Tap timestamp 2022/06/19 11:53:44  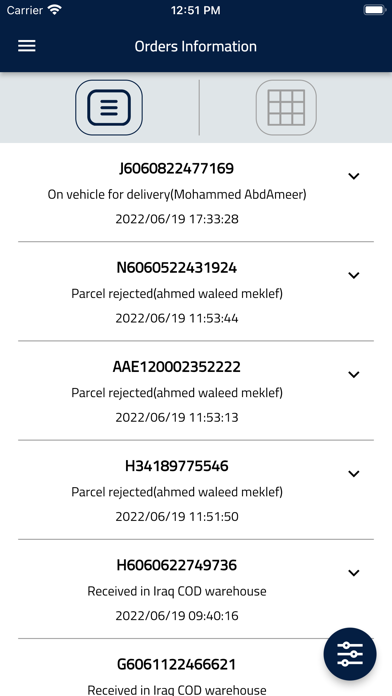click(x=177, y=318)
